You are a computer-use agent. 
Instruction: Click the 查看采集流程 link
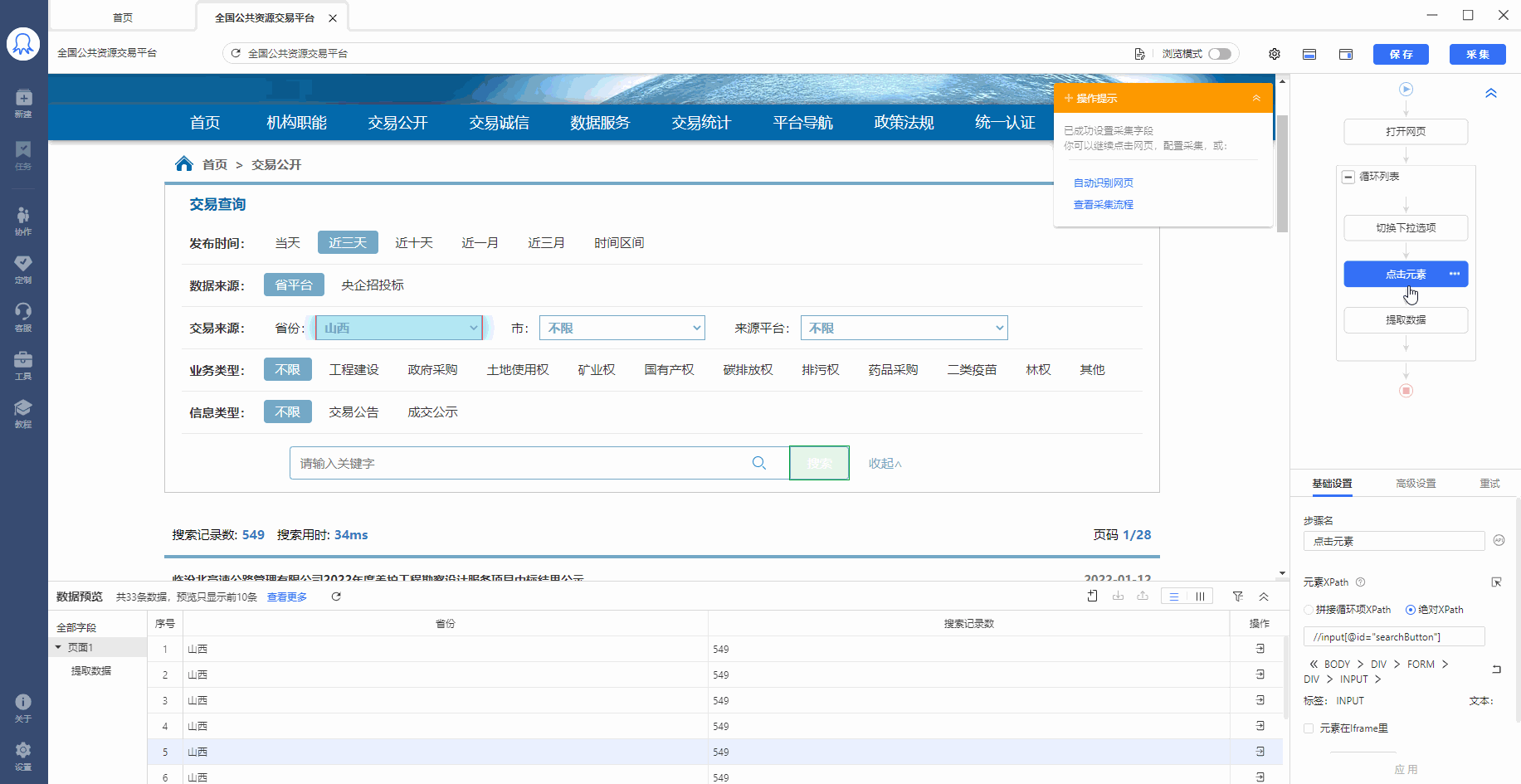point(1104,204)
